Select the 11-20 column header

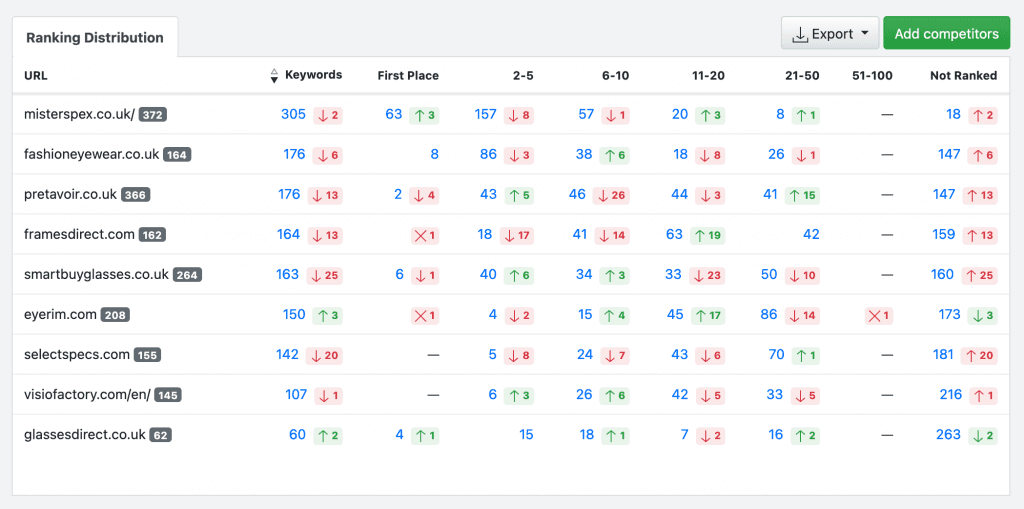point(708,76)
